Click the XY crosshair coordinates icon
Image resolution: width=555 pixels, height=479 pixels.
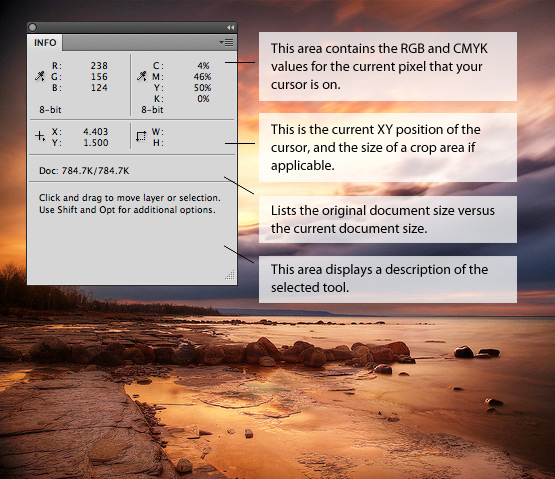point(40,136)
